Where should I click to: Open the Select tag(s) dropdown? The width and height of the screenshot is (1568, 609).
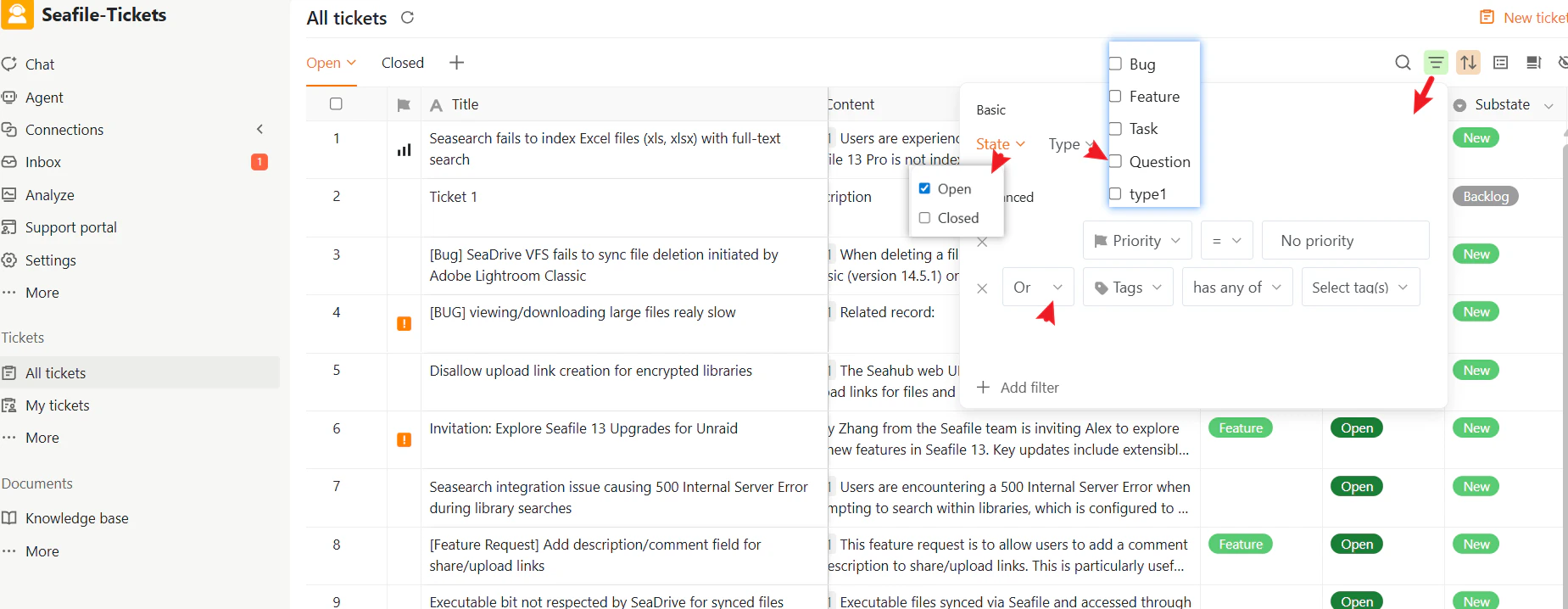[1360, 288]
